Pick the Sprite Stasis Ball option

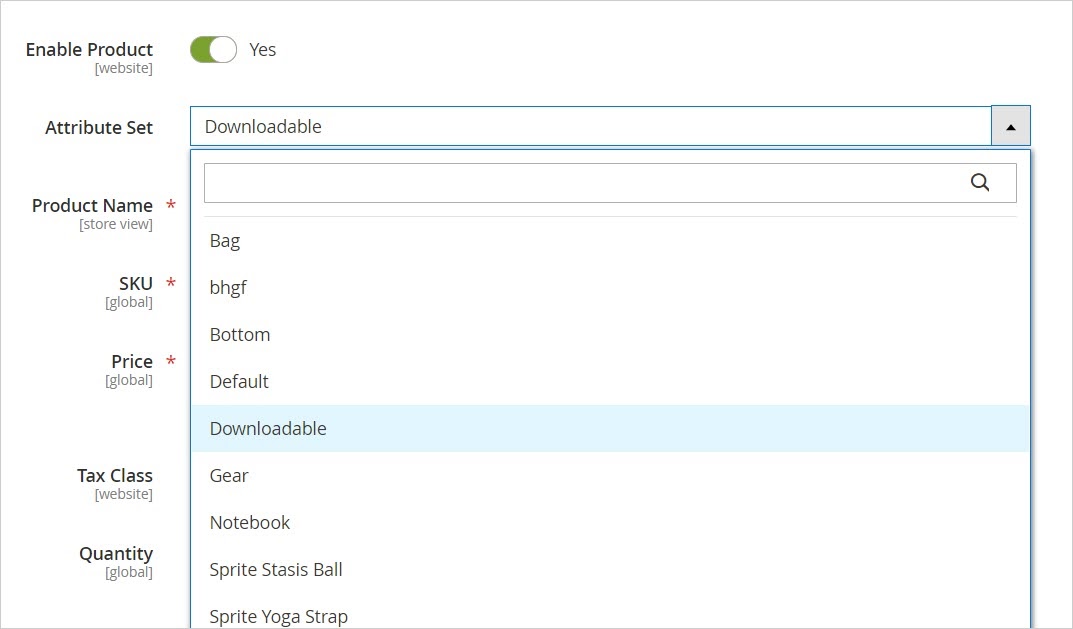point(276,570)
